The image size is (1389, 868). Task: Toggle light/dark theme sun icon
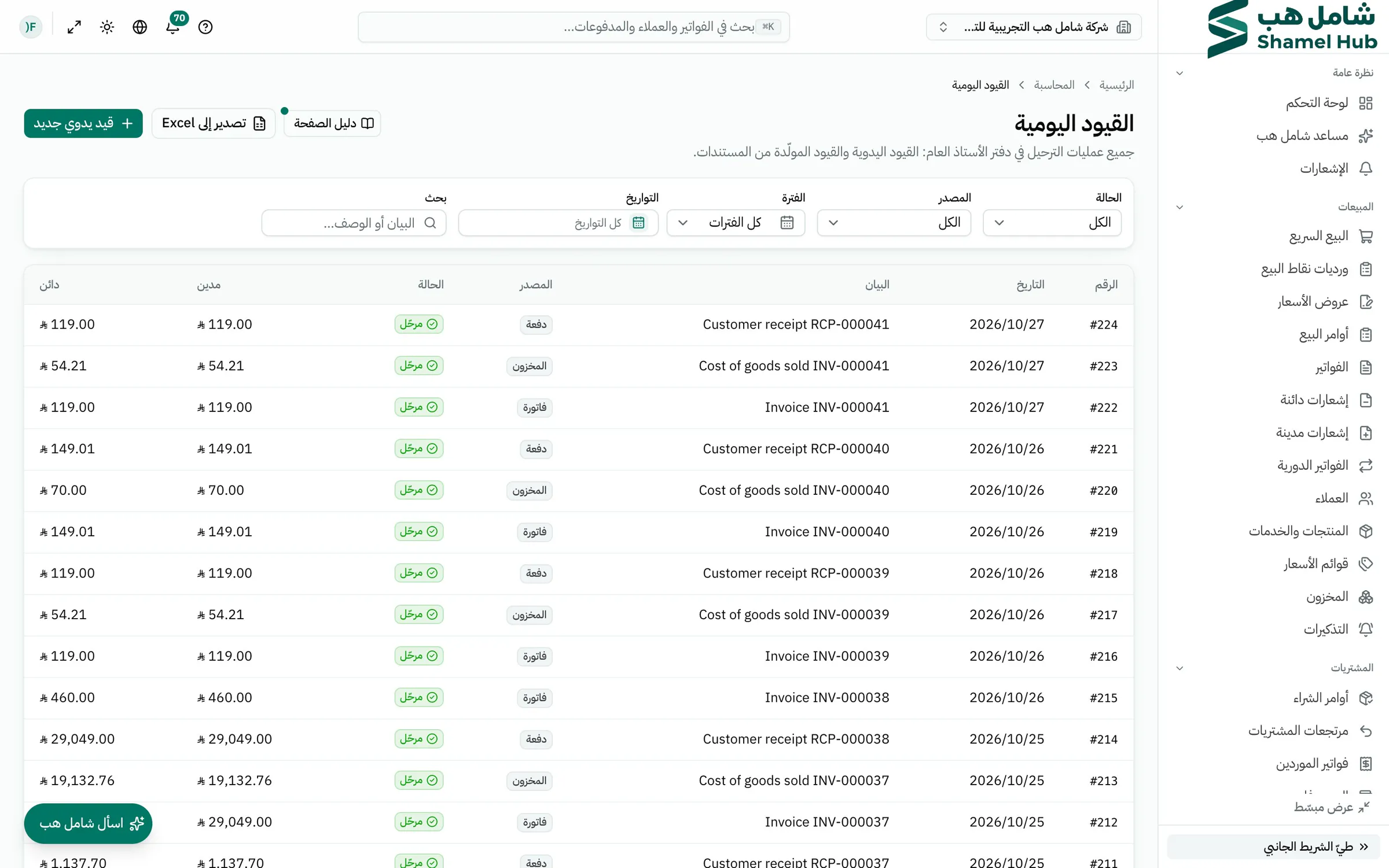(x=107, y=27)
